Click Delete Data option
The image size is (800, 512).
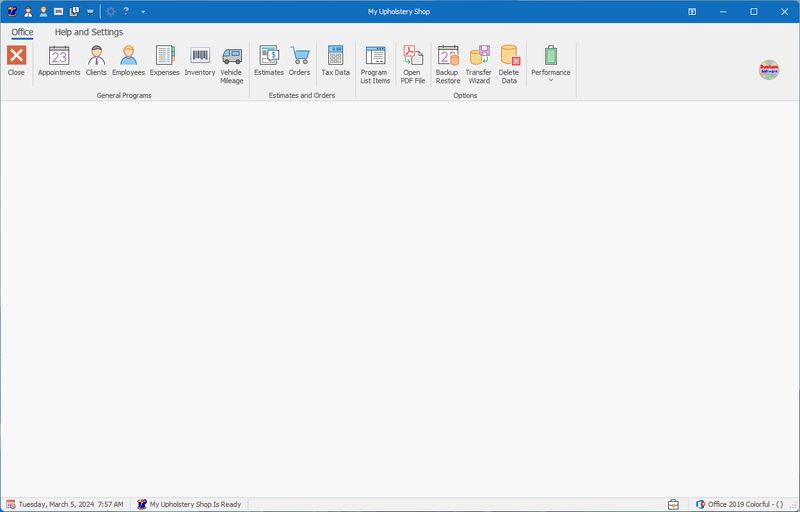[x=509, y=65]
